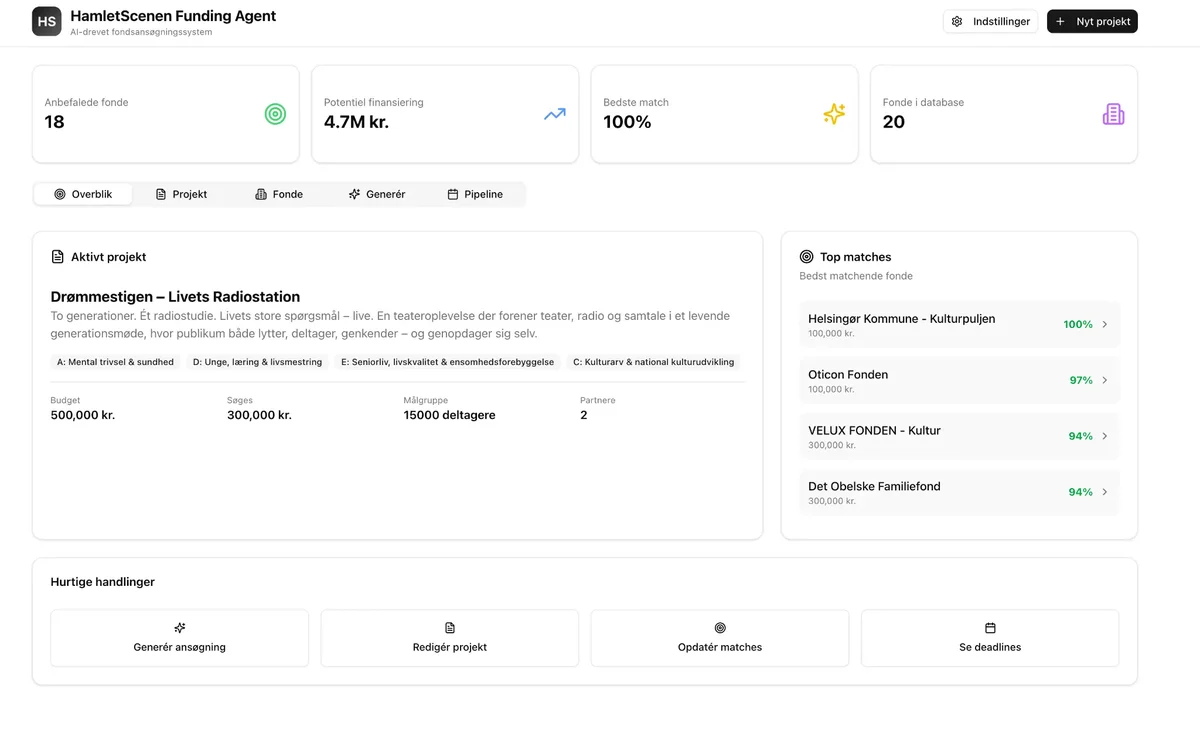The image size is (1200, 730).
Task: Click the tag A: Mental trivsel & sundhed
Action: (x=115, y=362)
